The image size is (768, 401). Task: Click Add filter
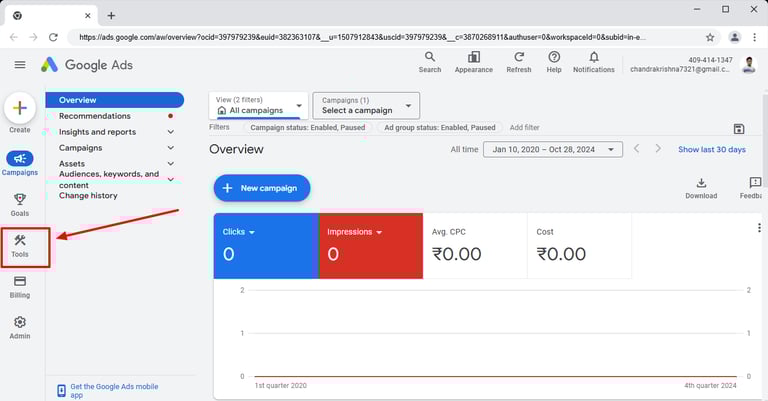click(525, 127)
